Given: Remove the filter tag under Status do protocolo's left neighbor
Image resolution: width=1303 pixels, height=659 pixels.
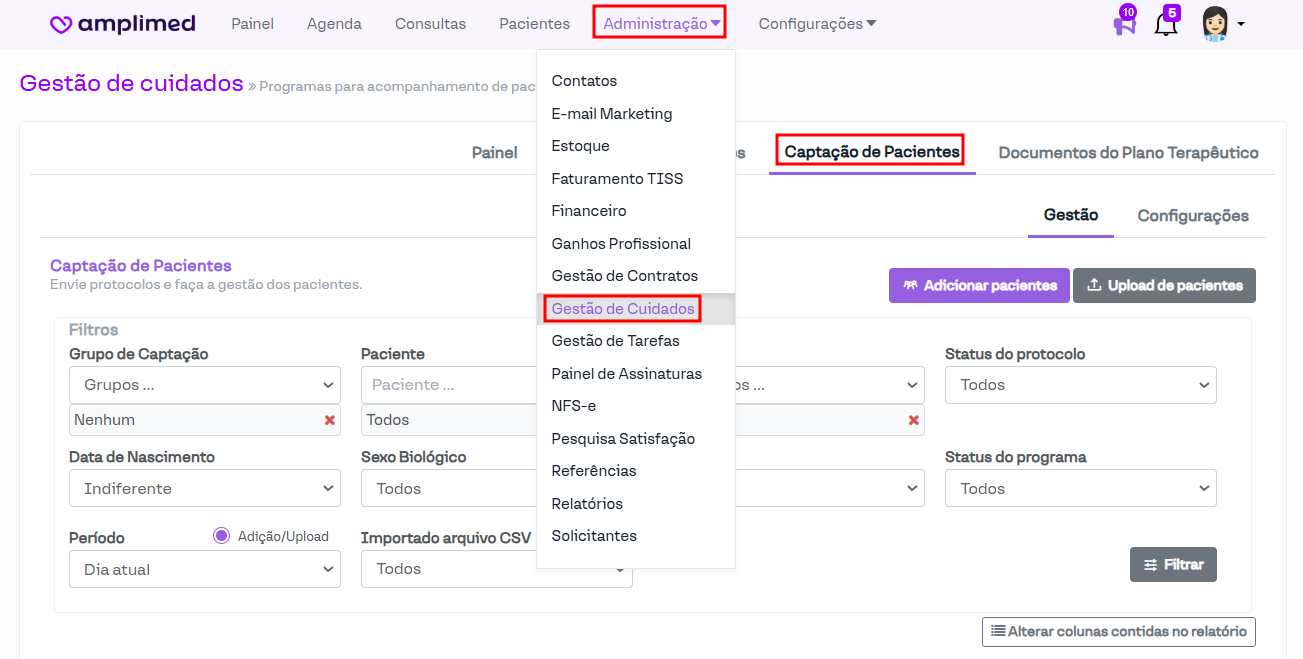Looking at the screenshot, I should 913,420.
